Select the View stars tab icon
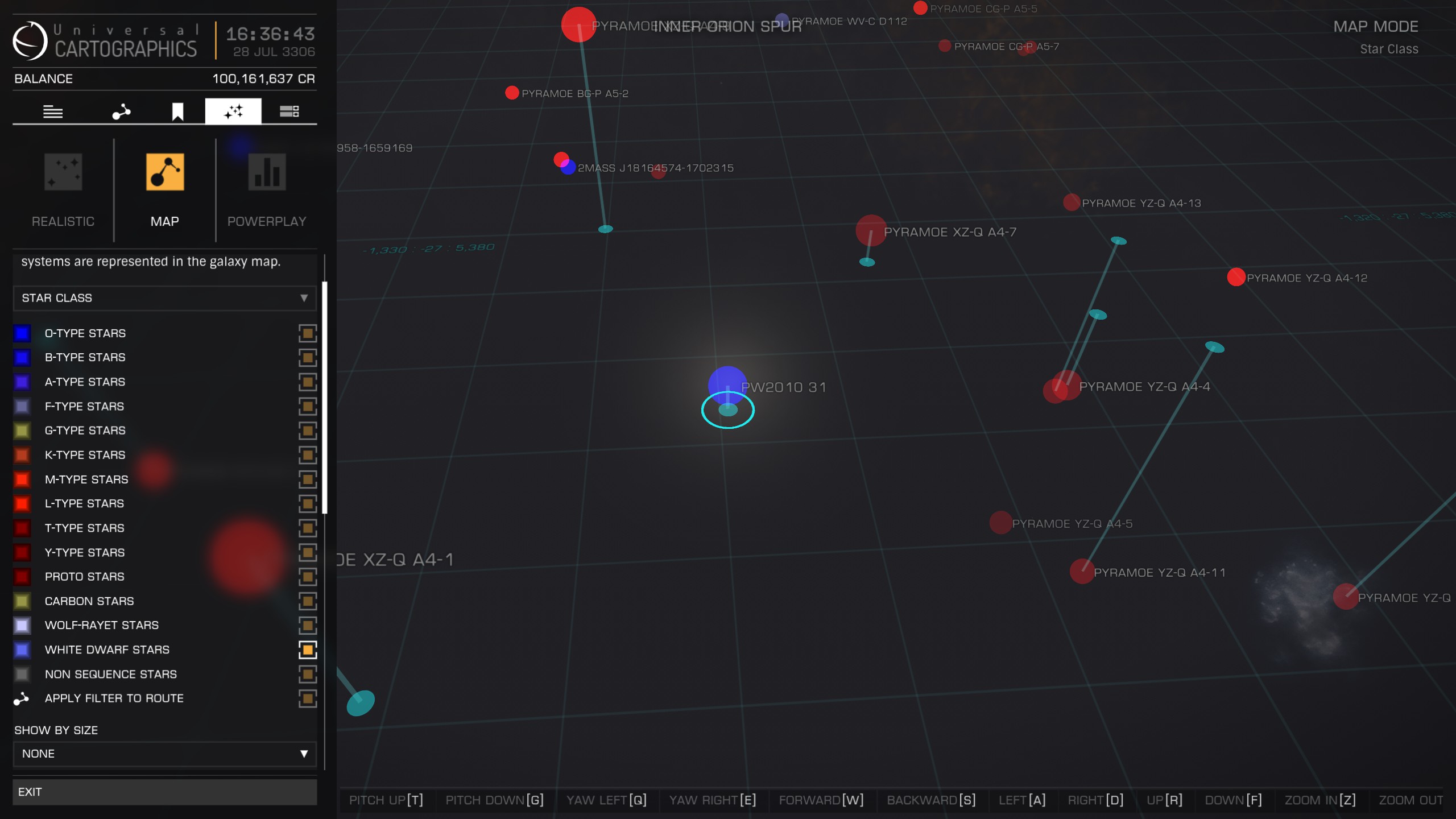Image resolution: width=1456 pixels, height=819 pixels. coord(233,111)
